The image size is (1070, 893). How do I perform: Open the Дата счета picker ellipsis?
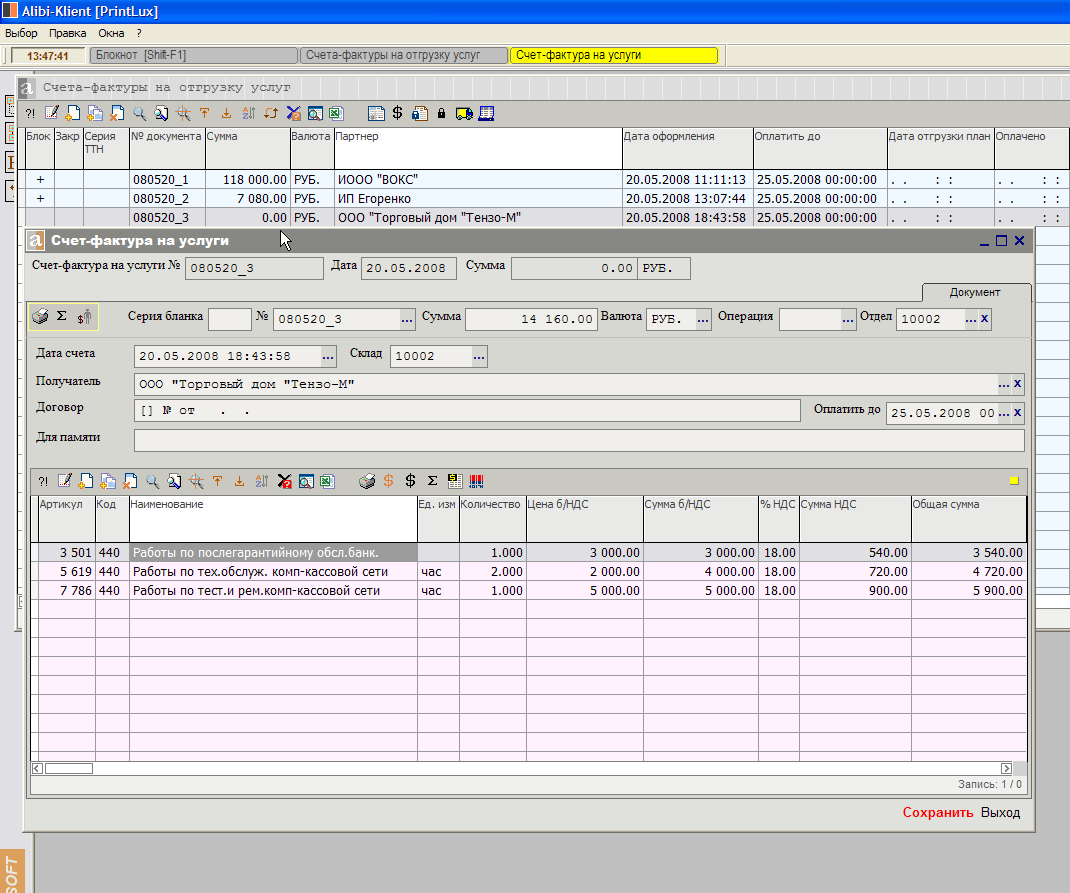pos(328,356)
